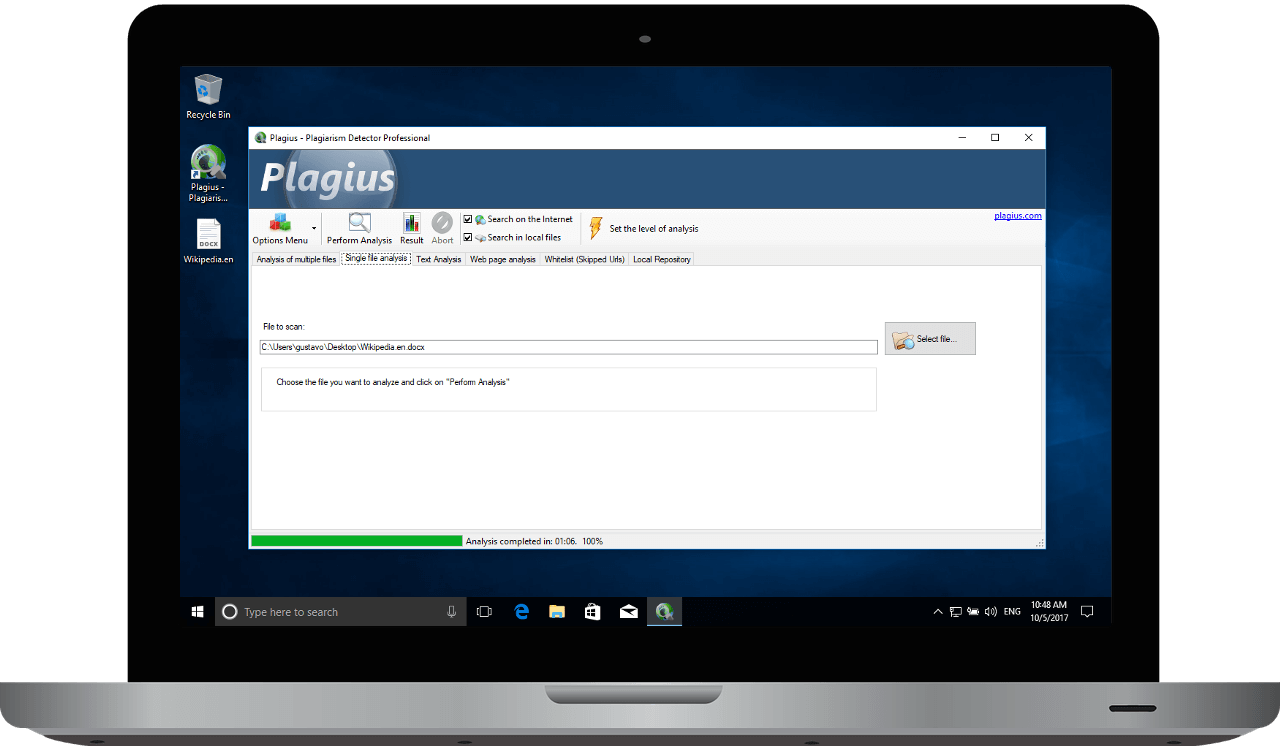Viewport: 1280px width, 746px height.
Task: Minimize the Plagius window
Action: click(x=961, y=138)
